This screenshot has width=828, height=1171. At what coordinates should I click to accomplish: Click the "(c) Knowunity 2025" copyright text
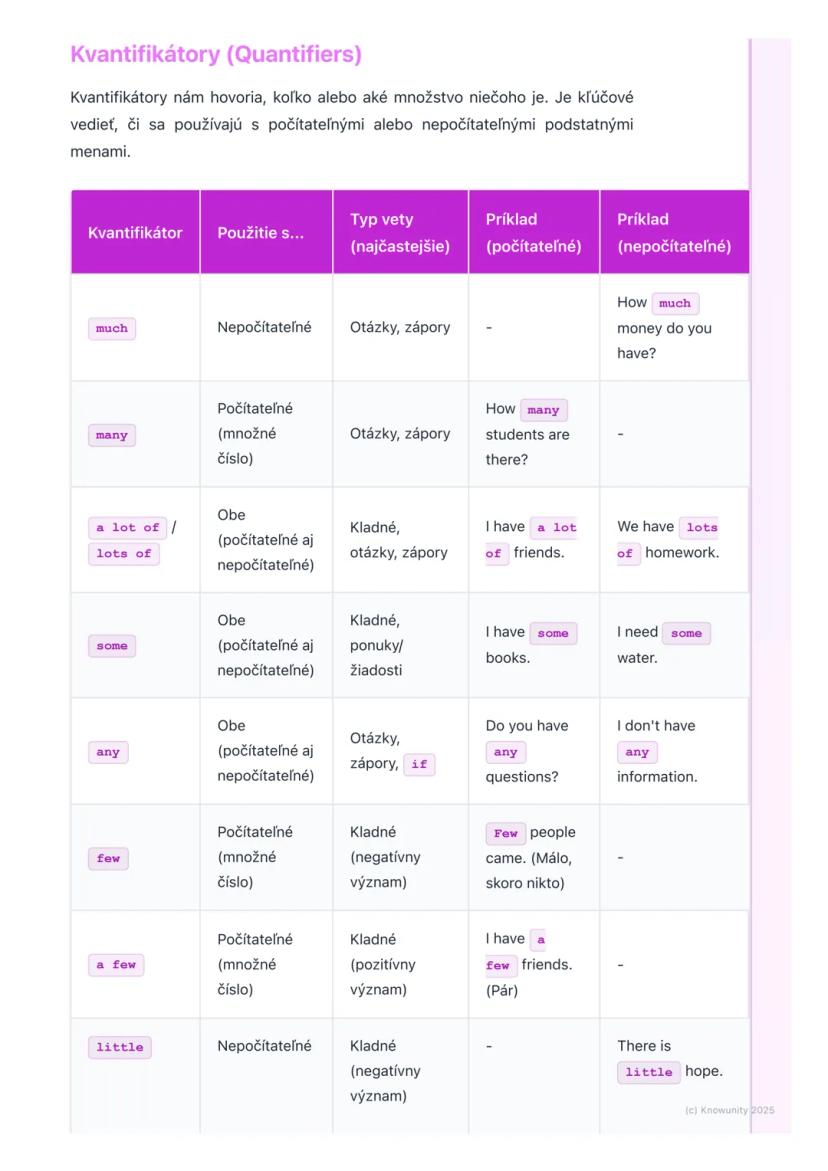730,1110
